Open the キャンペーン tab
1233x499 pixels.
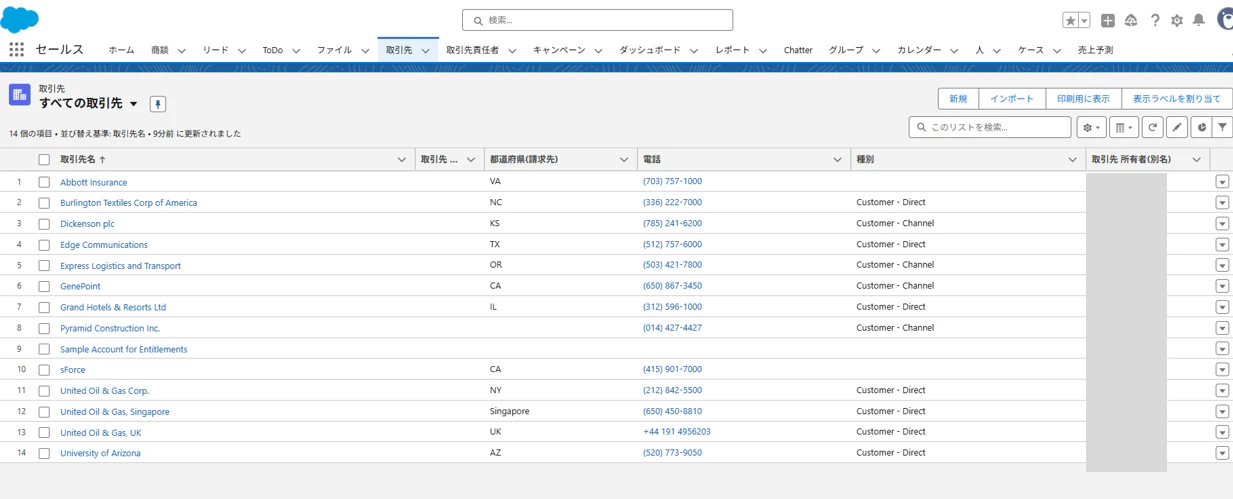559,50
